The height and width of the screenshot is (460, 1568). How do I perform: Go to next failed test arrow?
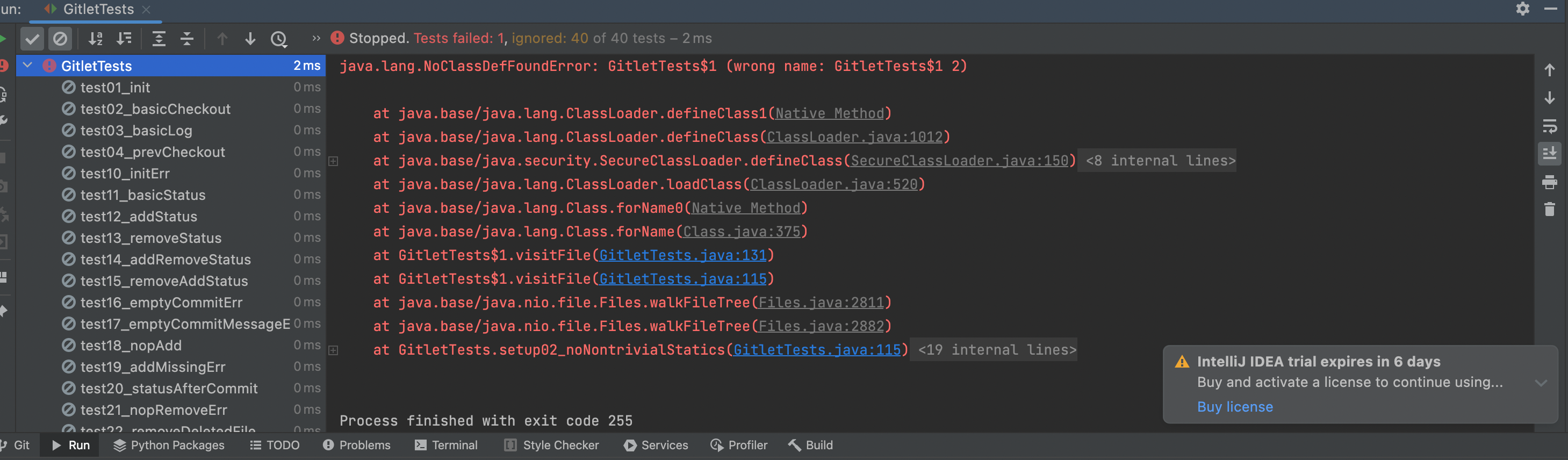point(250,39)
